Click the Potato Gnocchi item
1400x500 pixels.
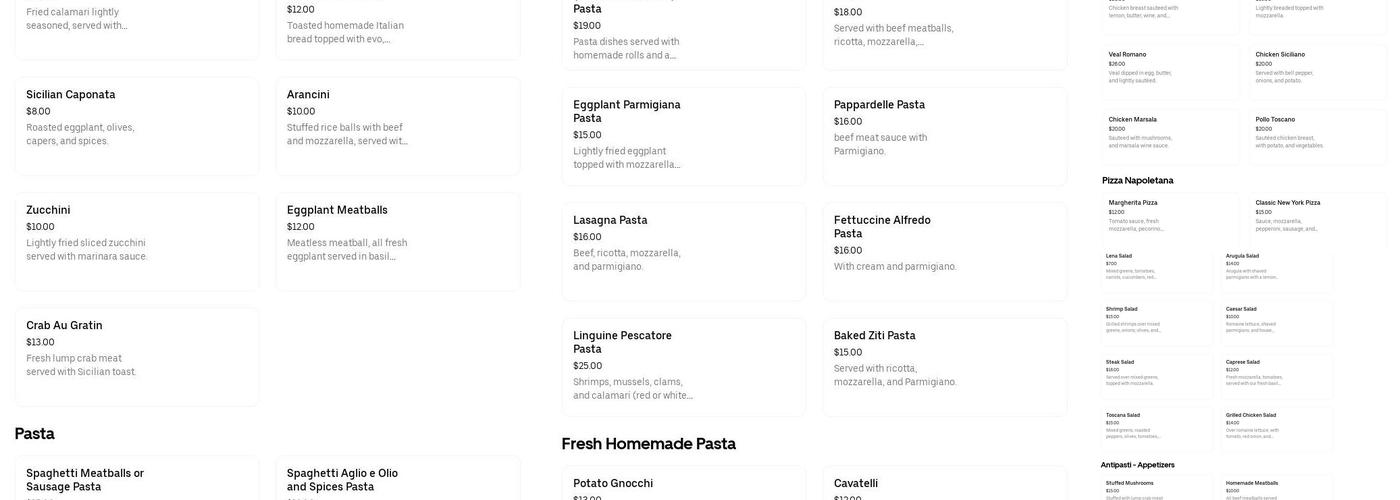(x=683, y=485)
